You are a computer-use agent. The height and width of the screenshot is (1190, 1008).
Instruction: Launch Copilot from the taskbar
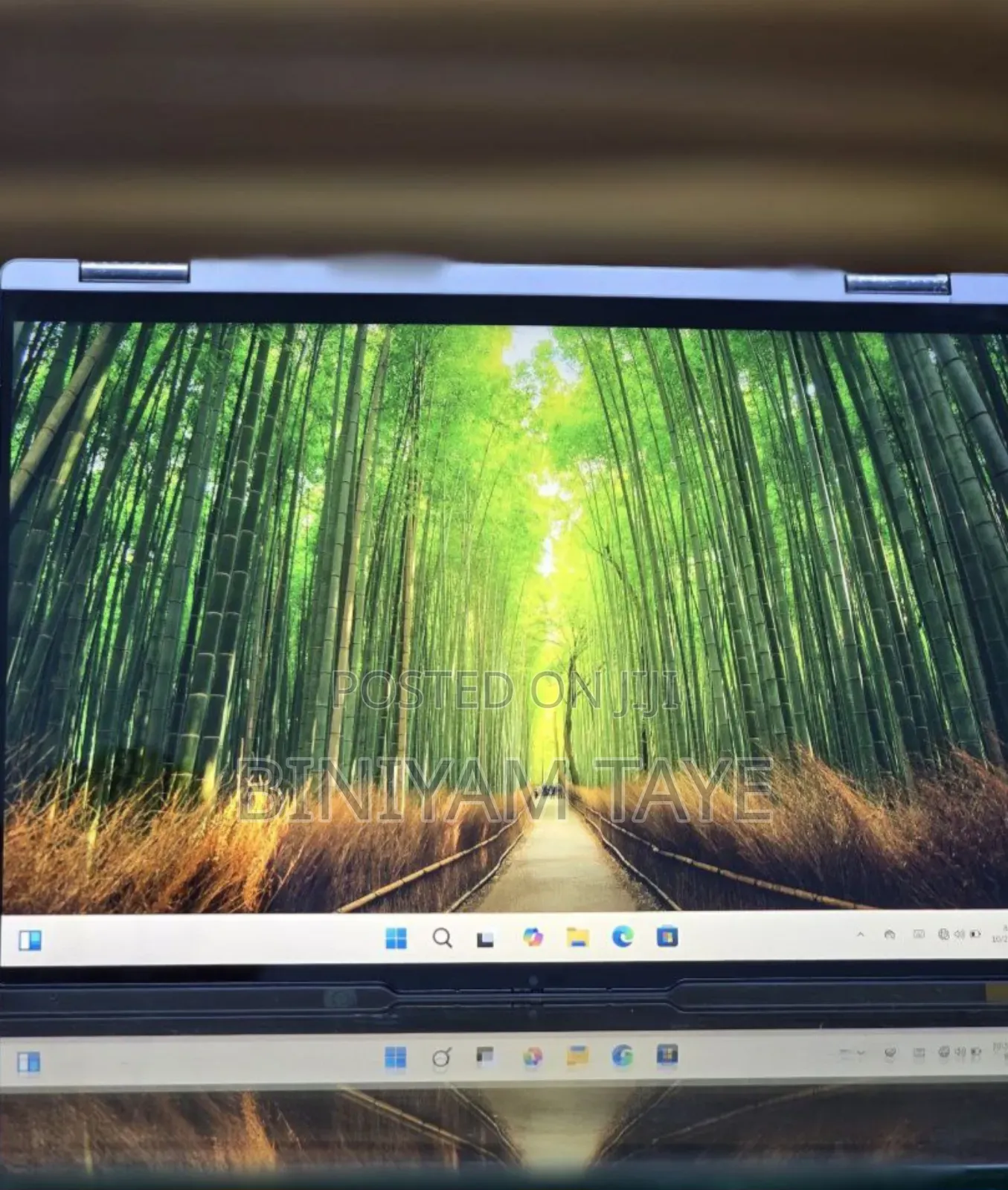533,937
